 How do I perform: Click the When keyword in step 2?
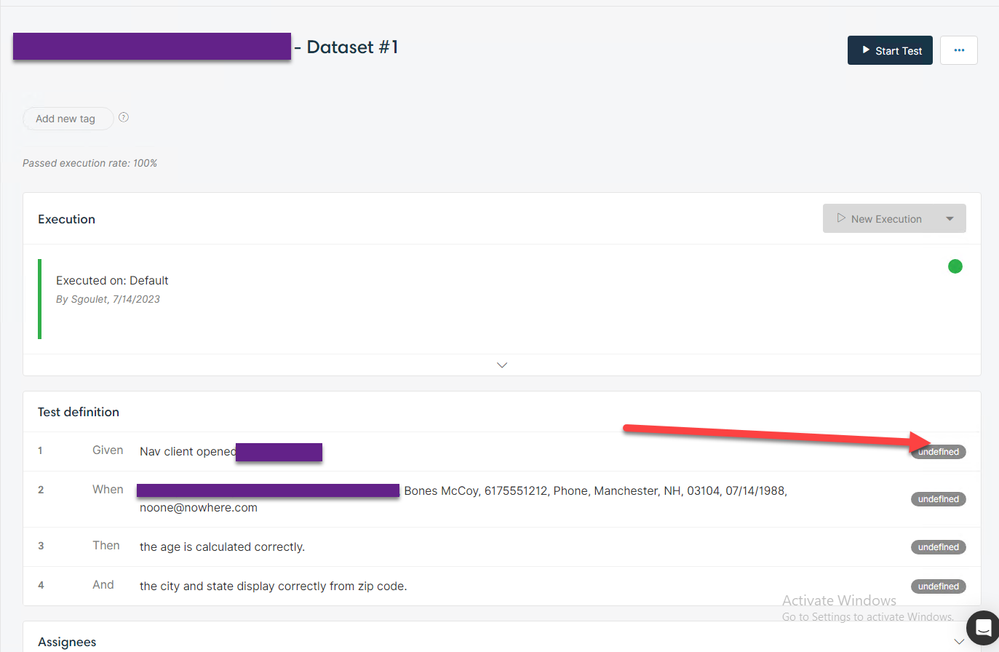[x=108, y=489]
